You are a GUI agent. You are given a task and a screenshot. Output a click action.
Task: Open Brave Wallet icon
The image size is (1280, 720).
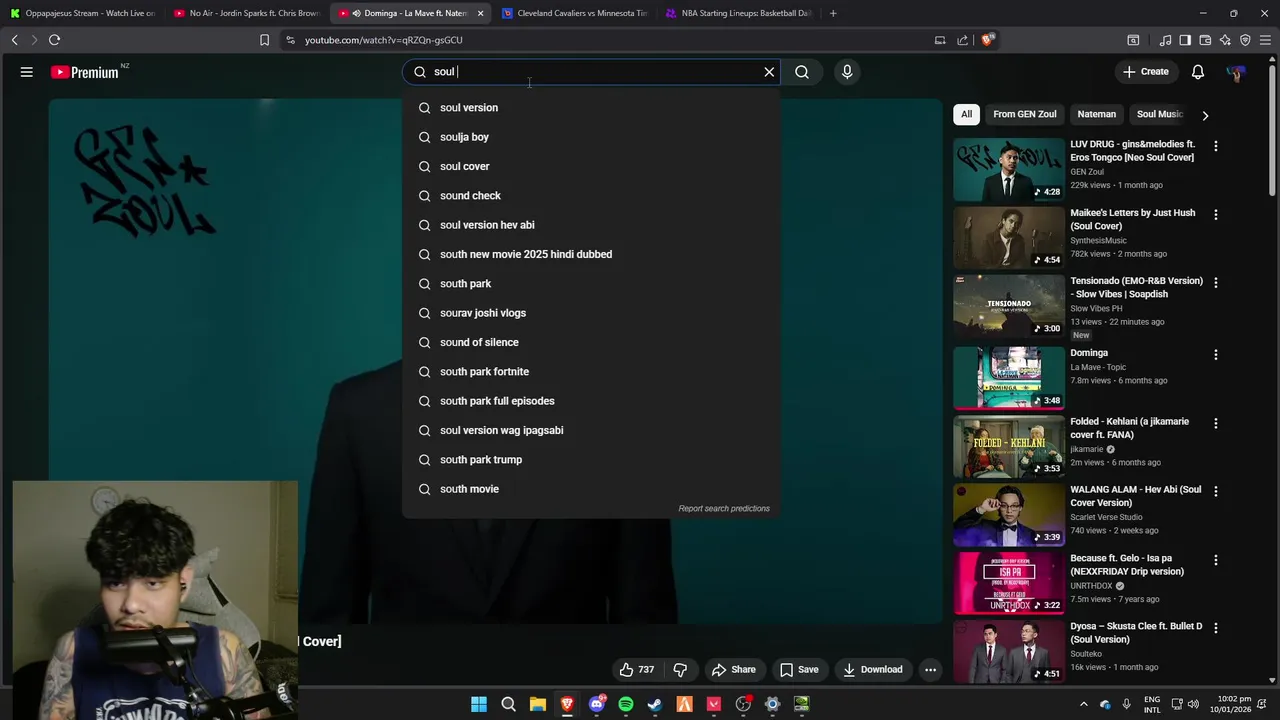click(1205, 40)
